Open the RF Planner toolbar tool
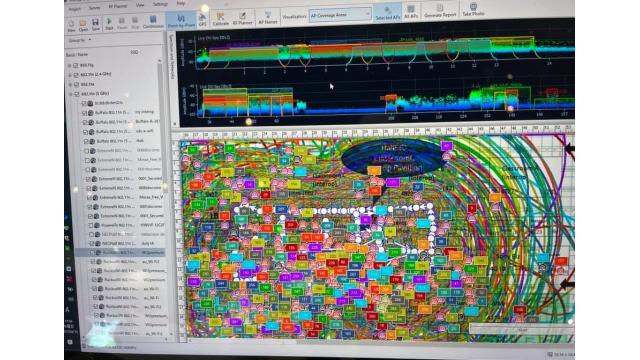The height and width of the screenshot is (360, 640). (242, 19)
